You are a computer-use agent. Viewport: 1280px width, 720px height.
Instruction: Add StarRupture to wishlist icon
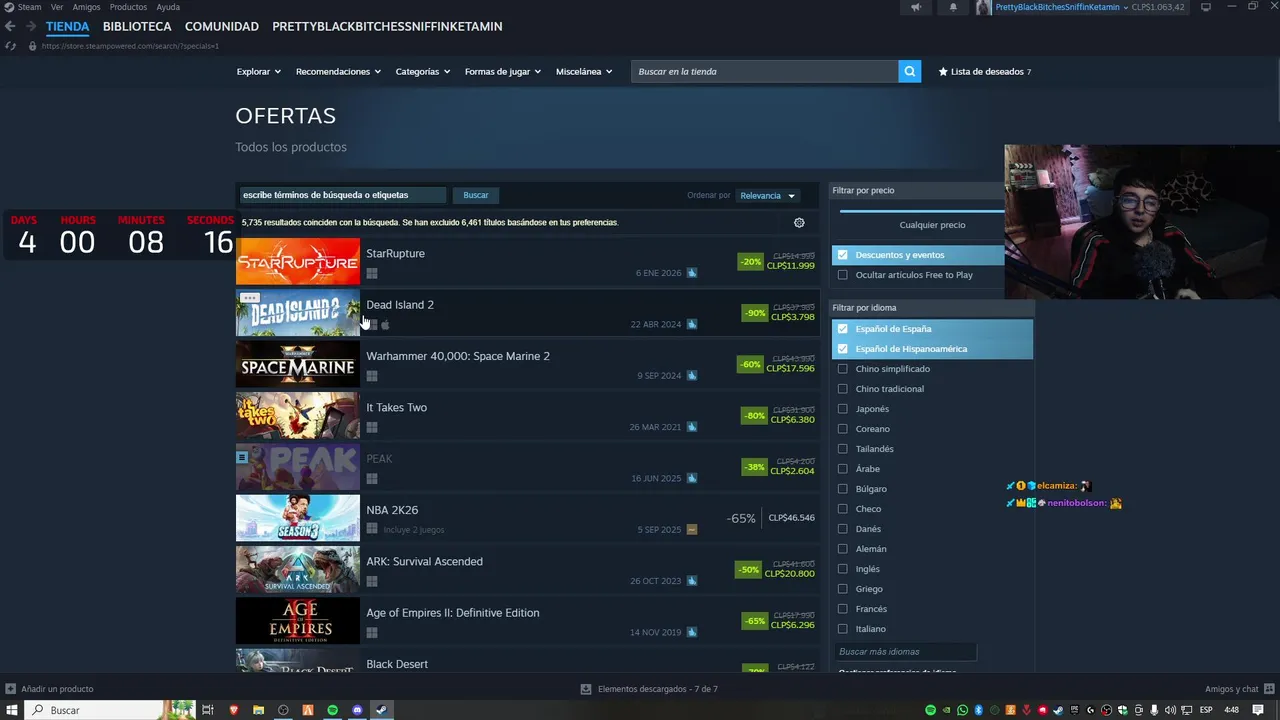click(692, 273)
